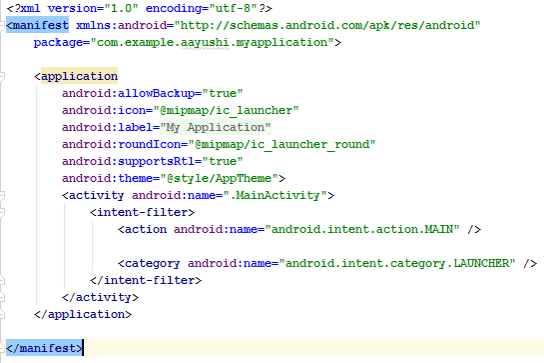This screenshot has height=363, width=544.
Task: Click the closing manifest tag
Action: click(44, 348)
